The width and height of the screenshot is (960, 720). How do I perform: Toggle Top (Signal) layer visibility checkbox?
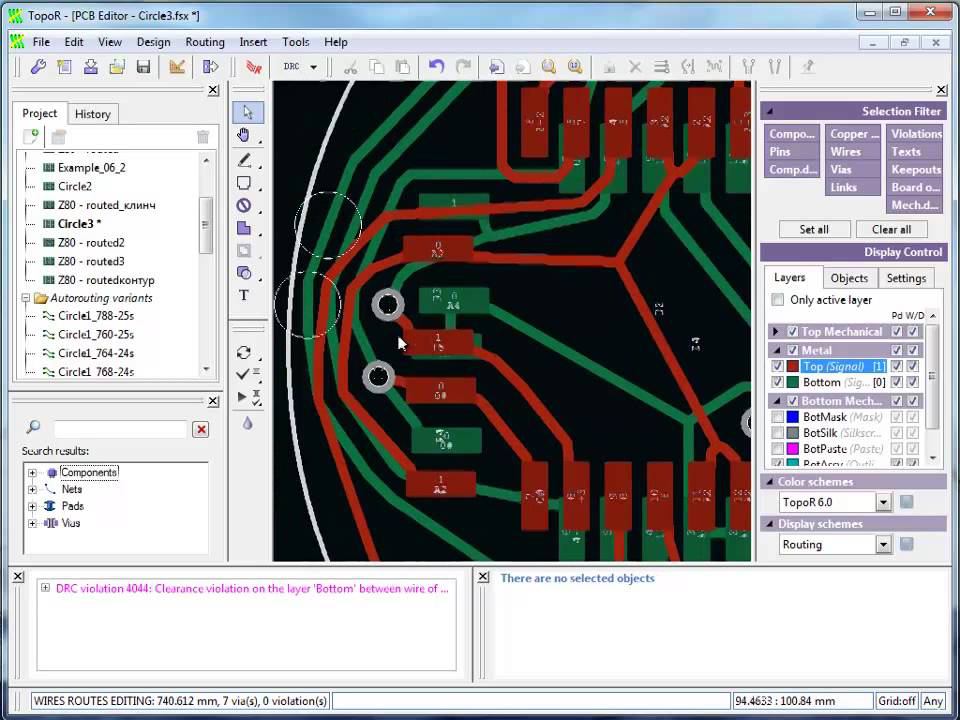pyautogui.click(x=778, y=366)
